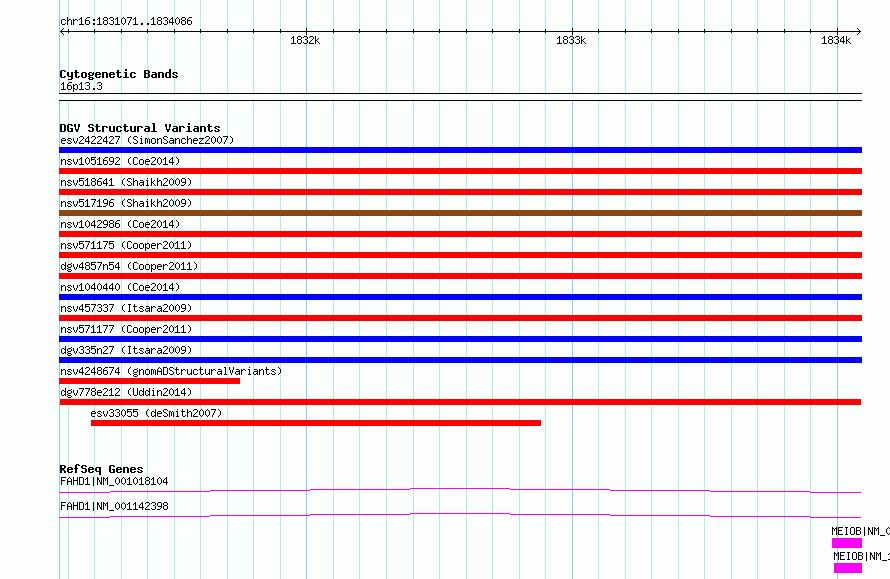Select nsv1040440 (Coe2014) label
This screenshot has width=890, height=579.
pos(120,287)
